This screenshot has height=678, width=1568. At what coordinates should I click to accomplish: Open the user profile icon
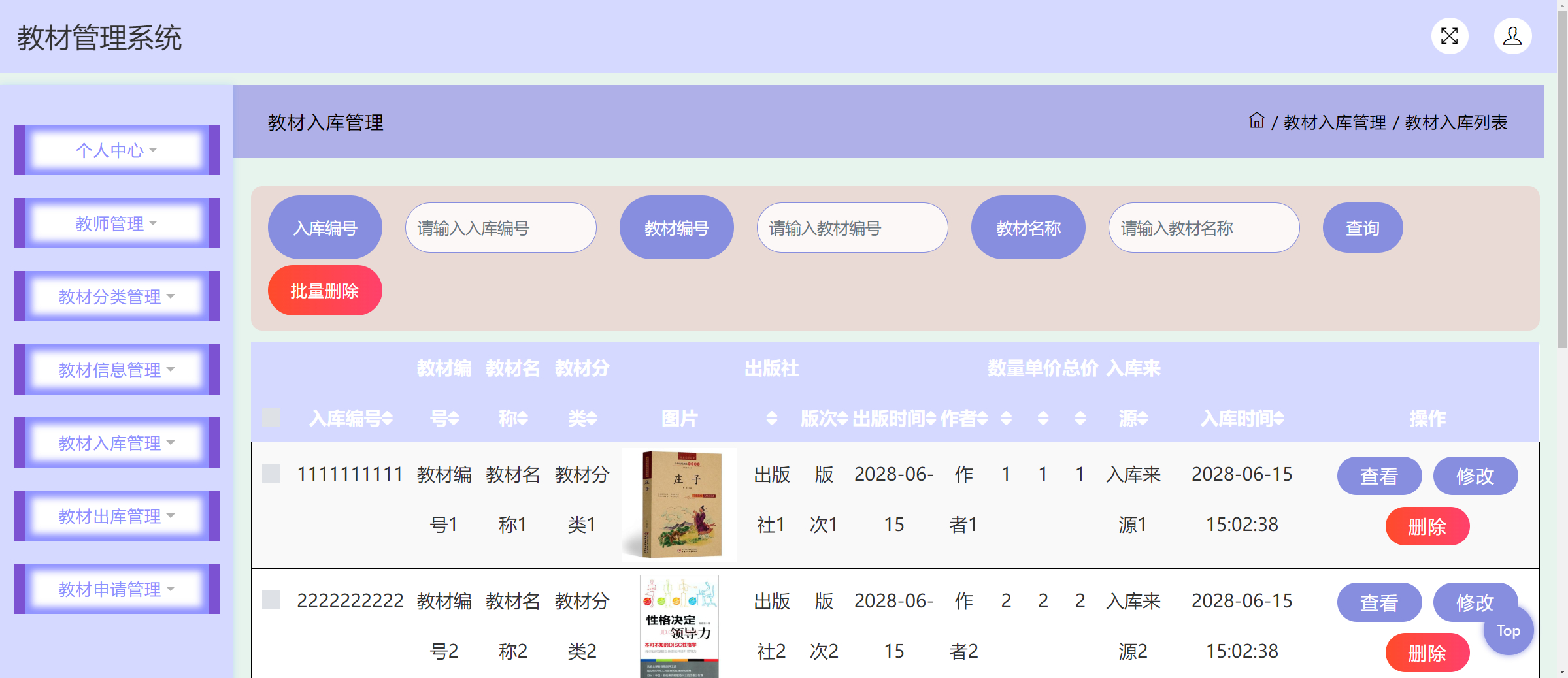[x=1512, y=36]
